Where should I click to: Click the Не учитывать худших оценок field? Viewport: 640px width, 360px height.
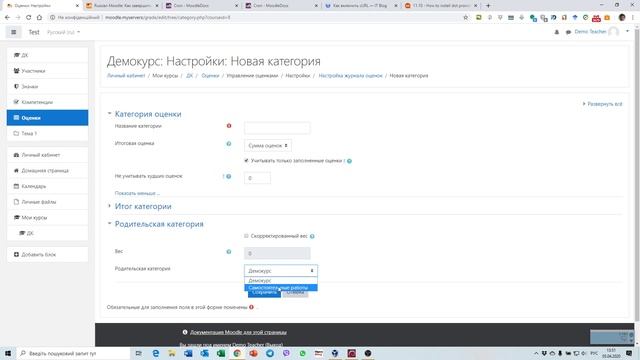[257, 178]
